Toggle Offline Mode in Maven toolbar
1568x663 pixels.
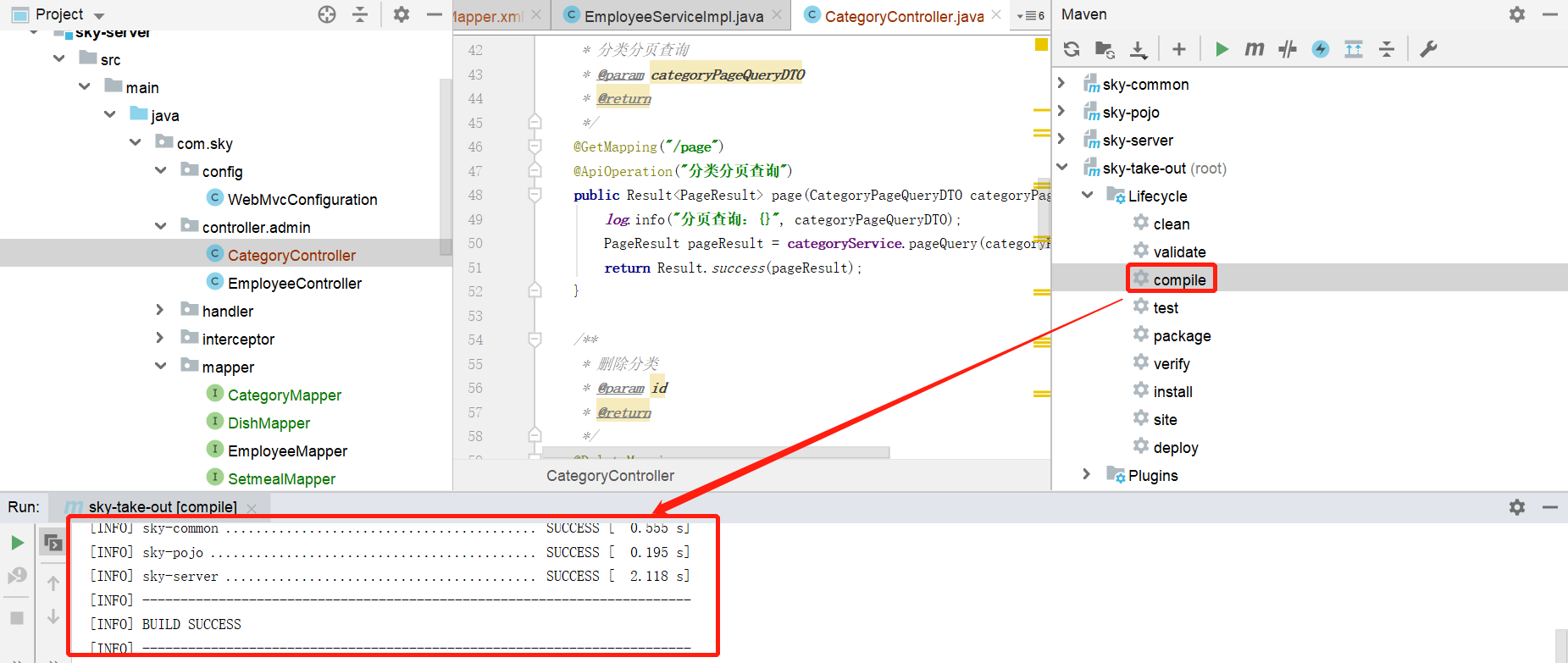pos(1288,49)
